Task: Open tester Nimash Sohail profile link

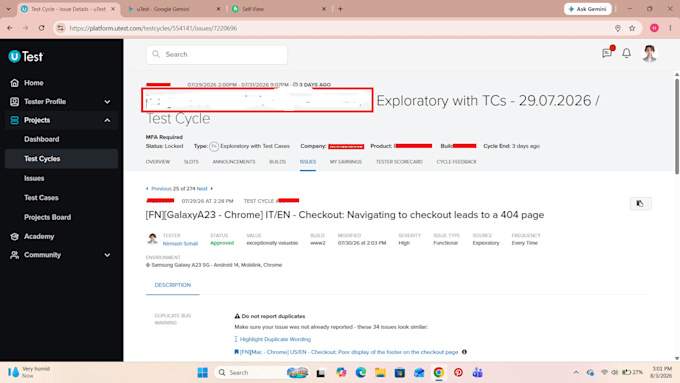Action: point(180,244)
